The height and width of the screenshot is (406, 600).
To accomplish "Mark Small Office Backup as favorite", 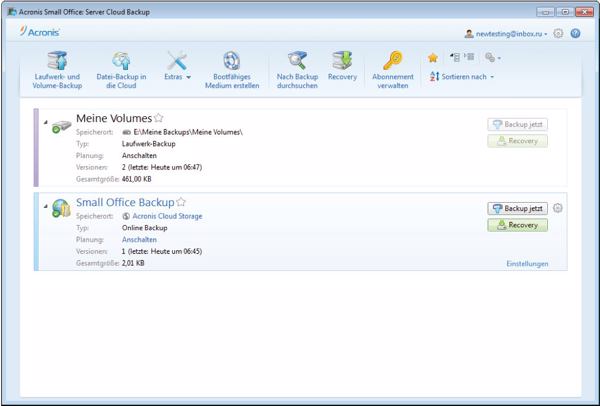I will (x=181, y=202).
